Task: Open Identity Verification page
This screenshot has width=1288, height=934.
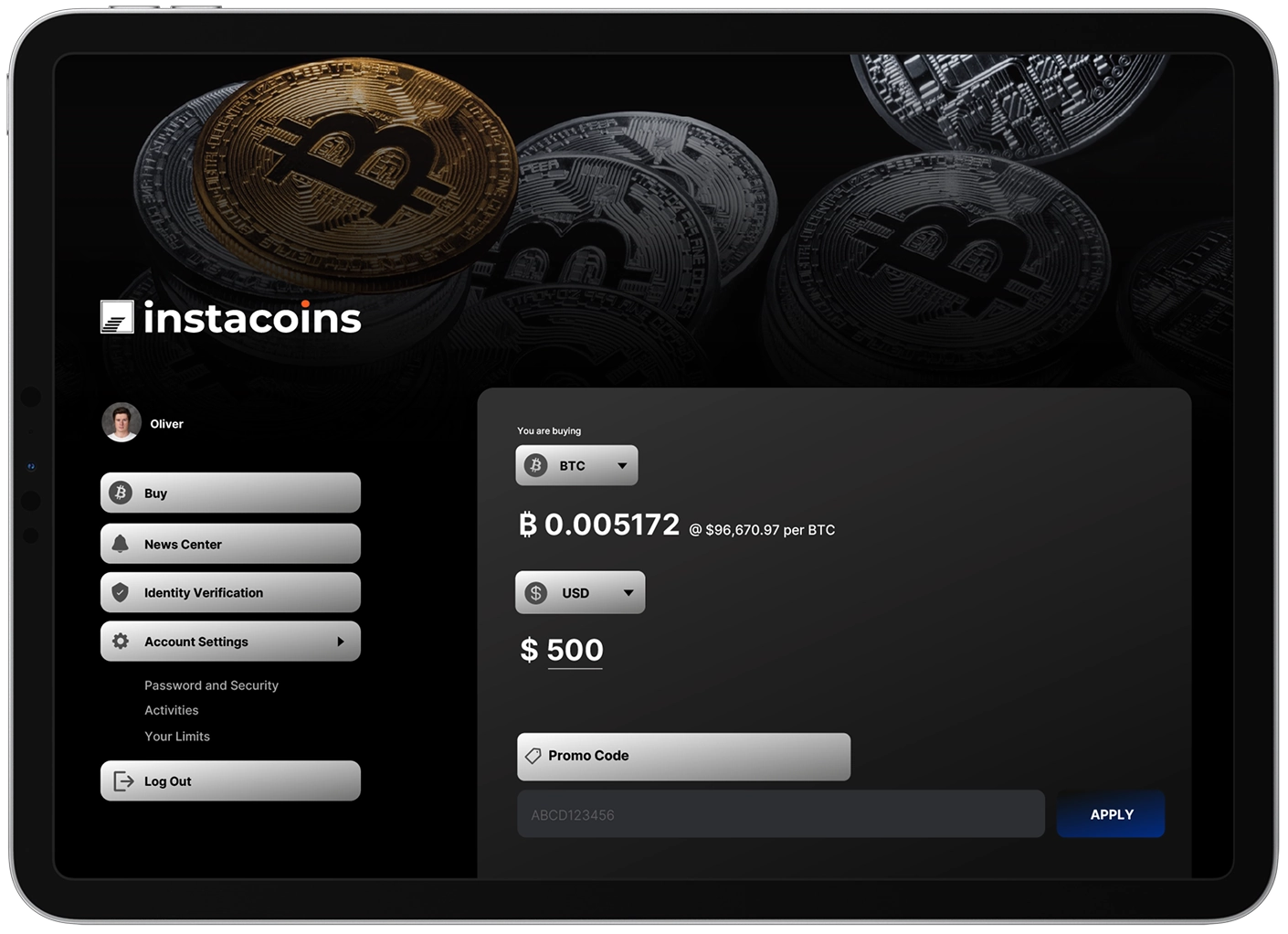Action: click(230, 592)
